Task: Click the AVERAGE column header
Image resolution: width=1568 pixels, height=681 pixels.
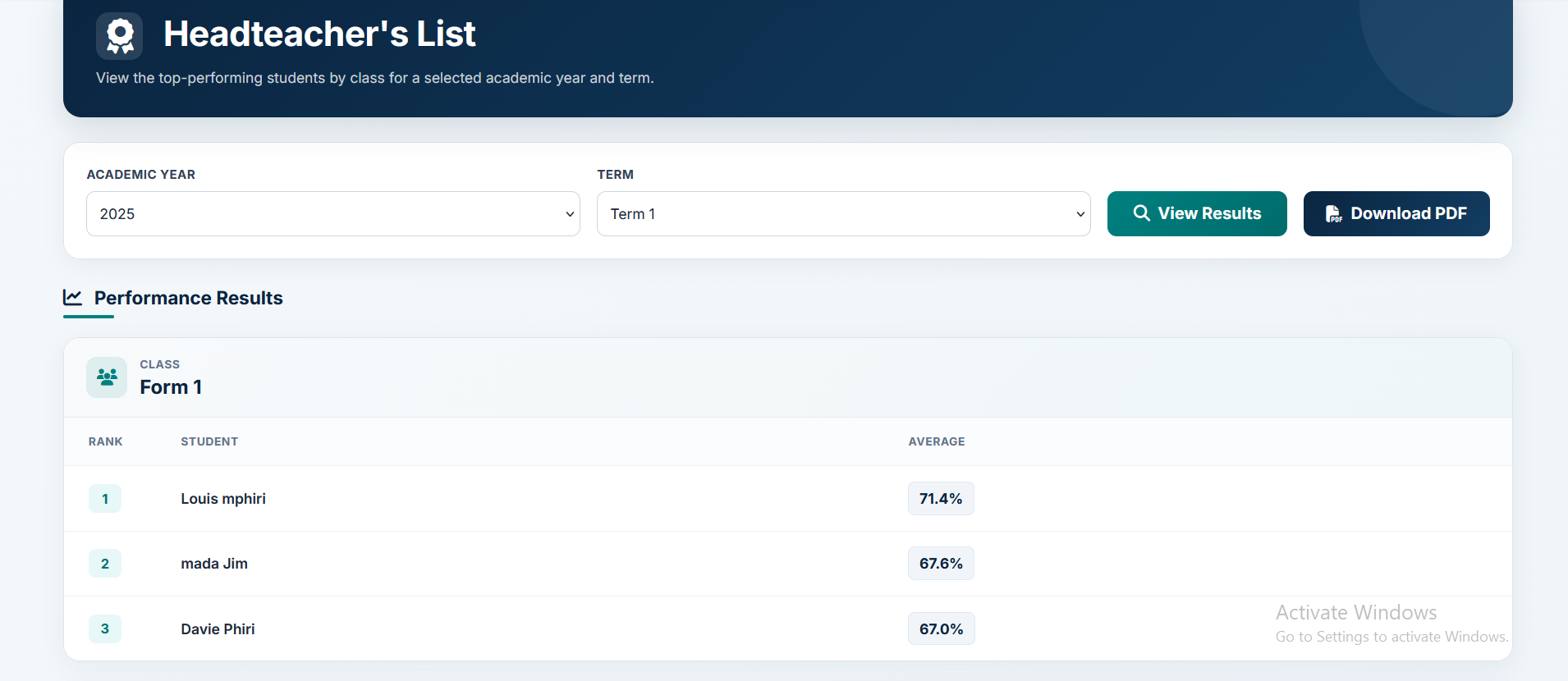Action: pos(937,441)
